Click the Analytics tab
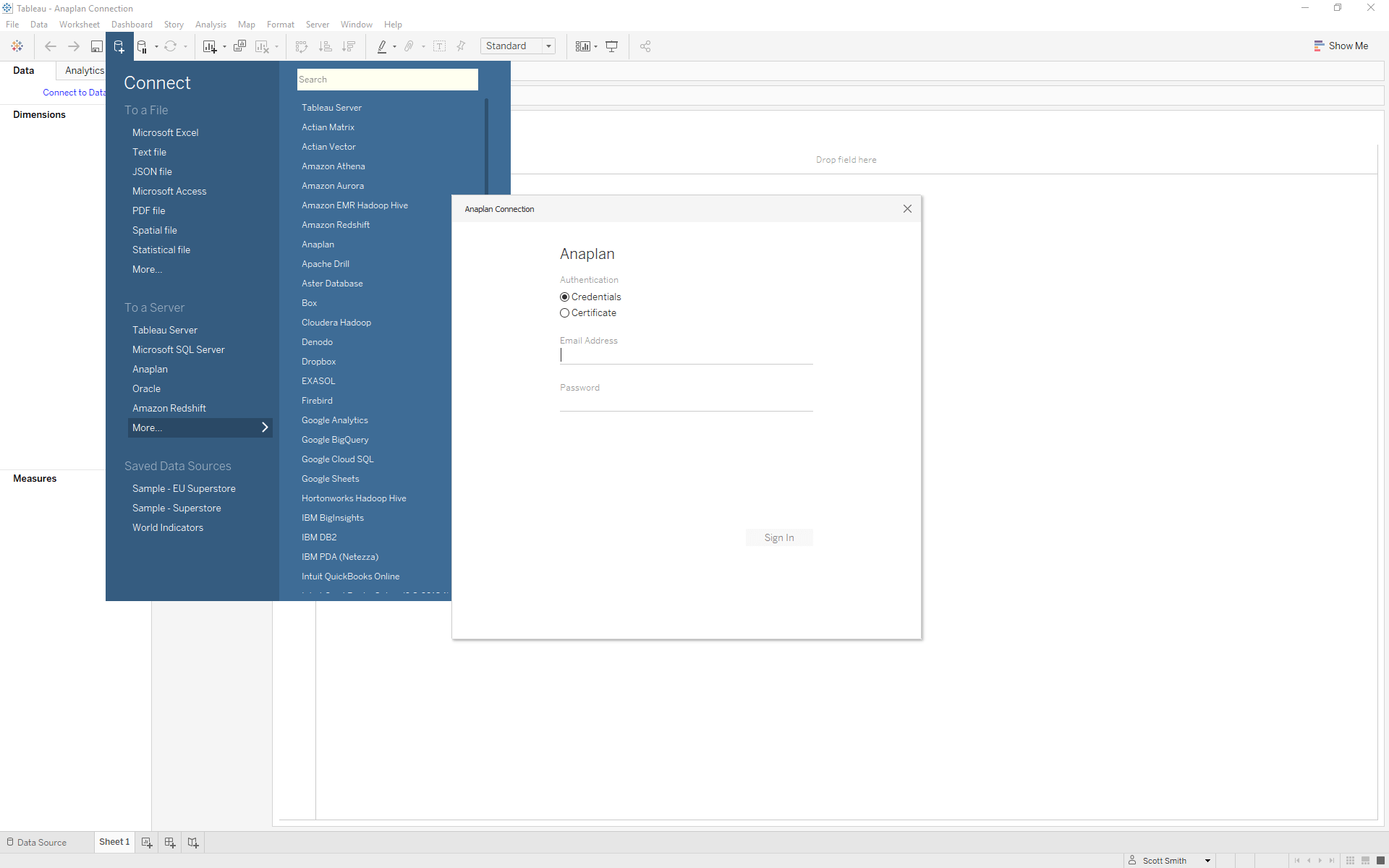 [x=84, y=70]
